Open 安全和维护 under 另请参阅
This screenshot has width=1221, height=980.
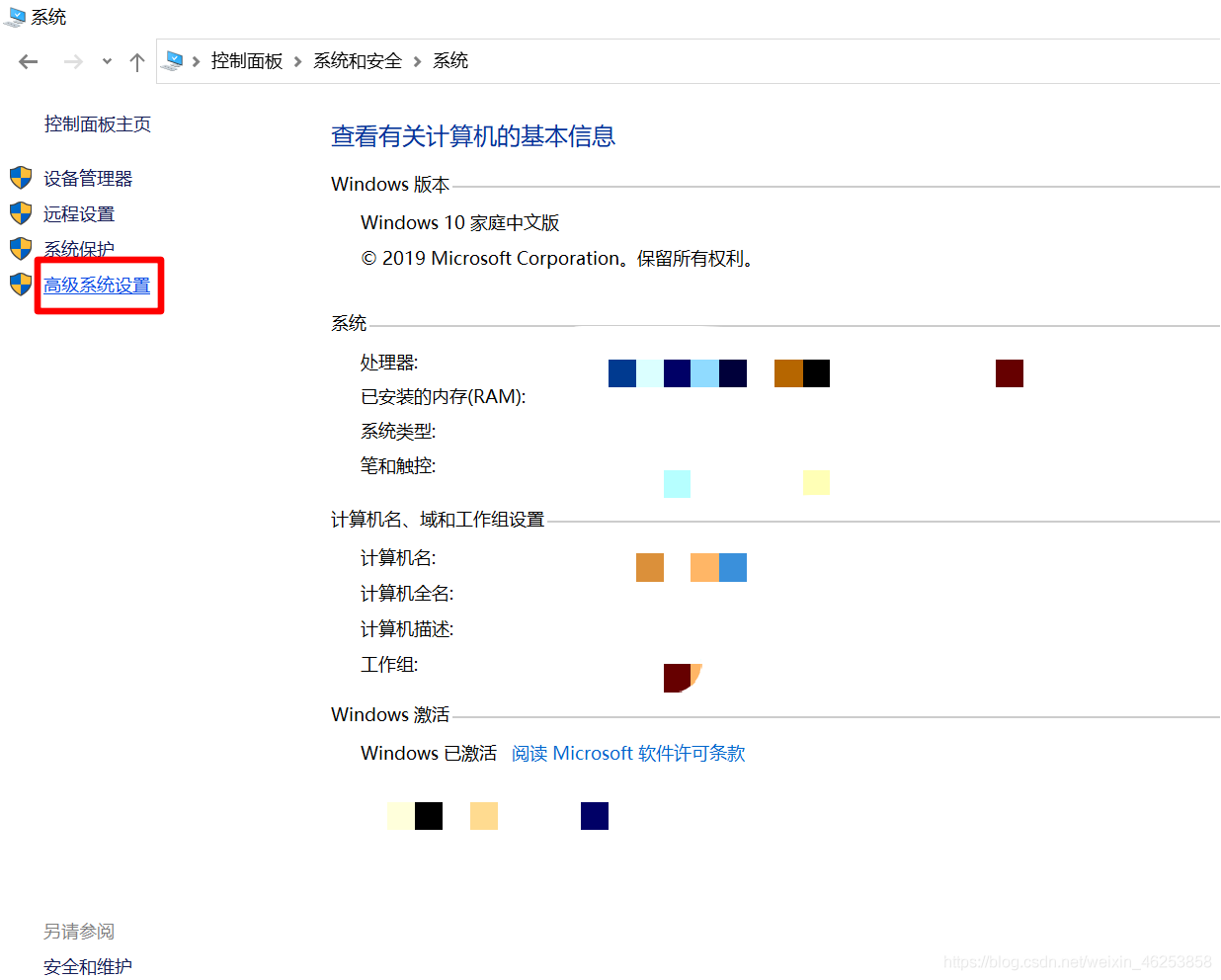pos(87,966)
